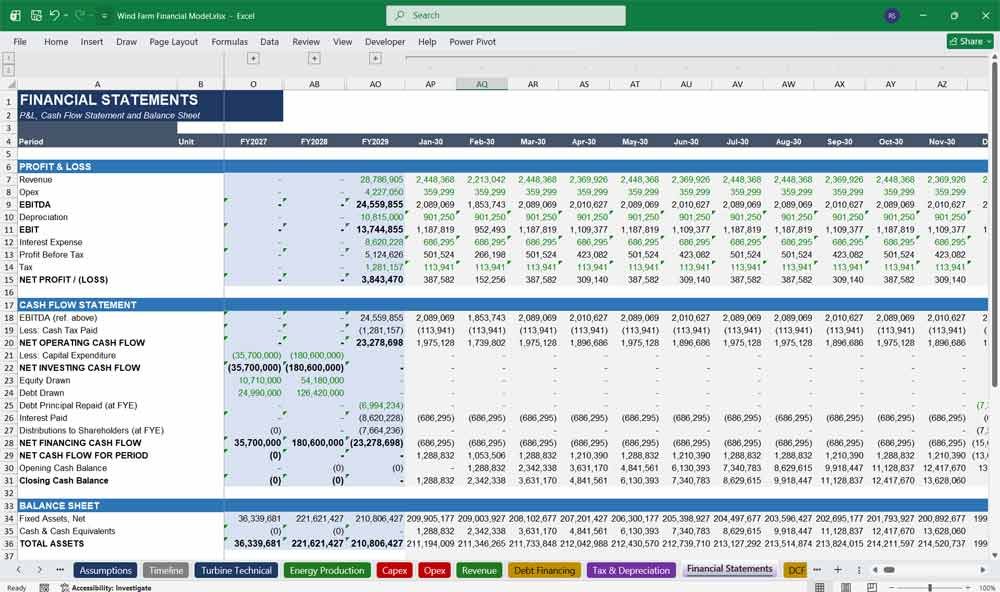Viewport: 1000px width, 592px height.
Task: Switch to the Home ribbon tab
Action: 56,41
